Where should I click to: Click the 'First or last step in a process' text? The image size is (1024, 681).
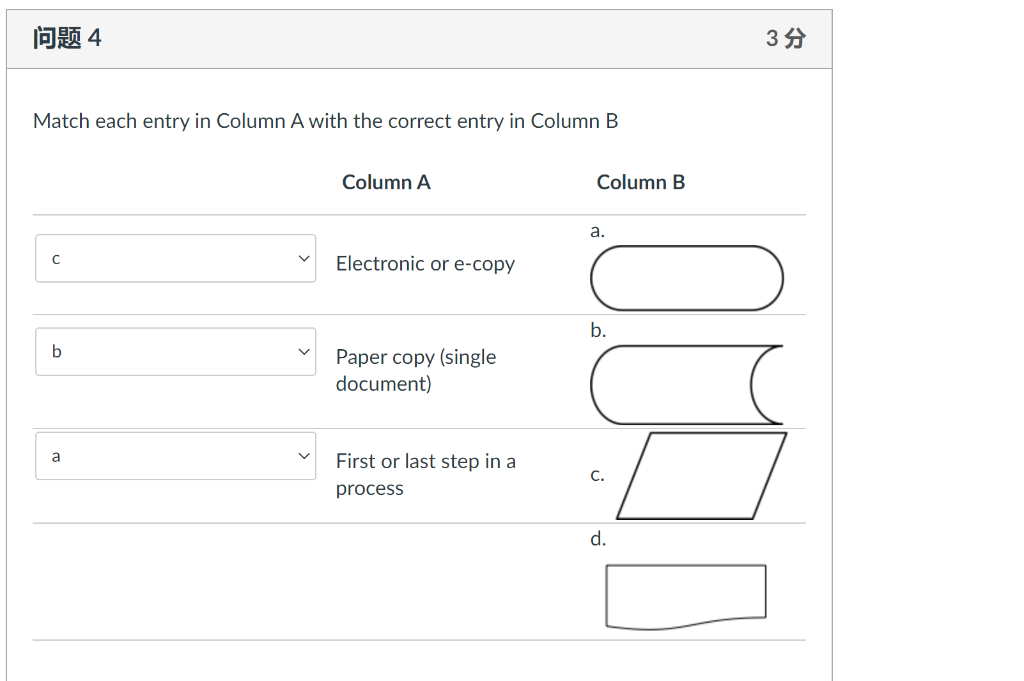pyautogui.click(x=426, y=474)
